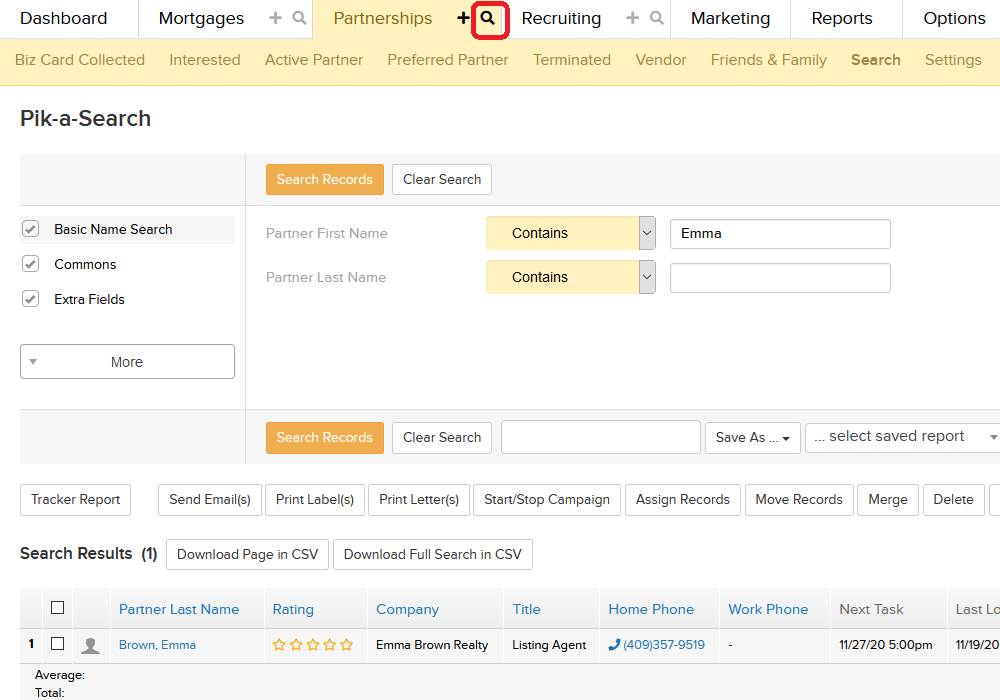Open the Partnerships tab

[x=383, y=18]
